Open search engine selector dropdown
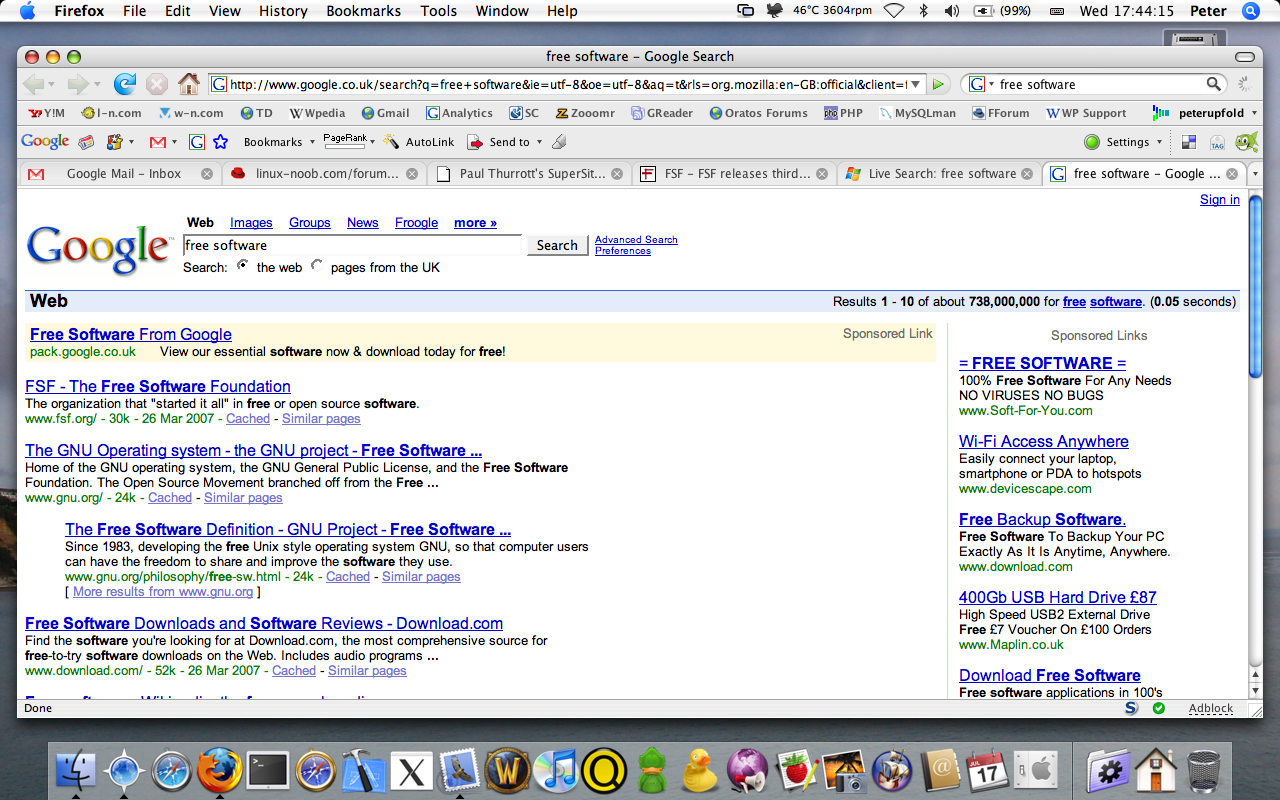Screen dimensions: 1280x800 (x=981, y=84)
